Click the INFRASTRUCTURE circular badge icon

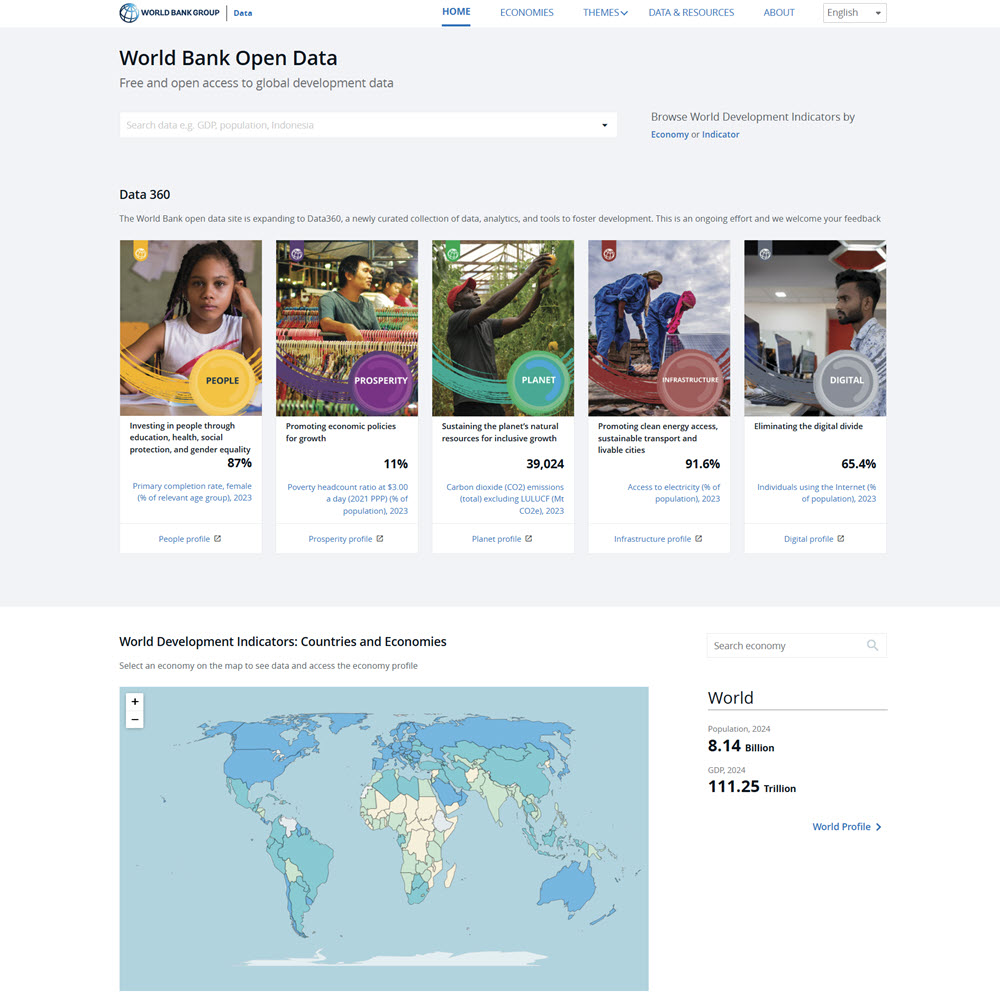tap(691, 380)
